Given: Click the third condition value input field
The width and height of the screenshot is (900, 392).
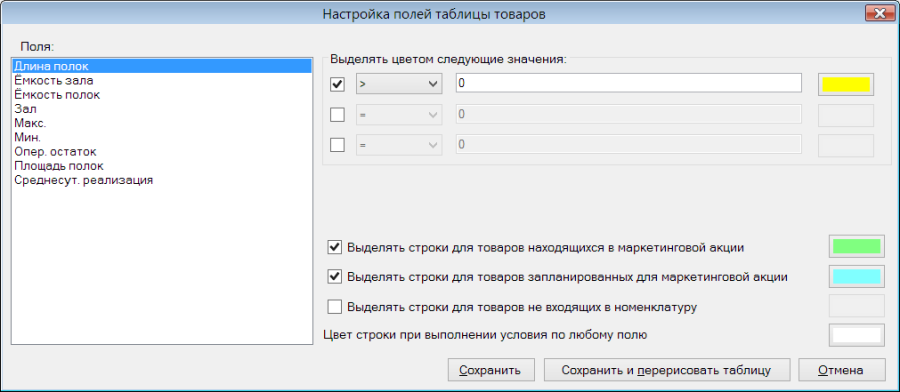Looking at the screenshot, I should click(629, 144).
